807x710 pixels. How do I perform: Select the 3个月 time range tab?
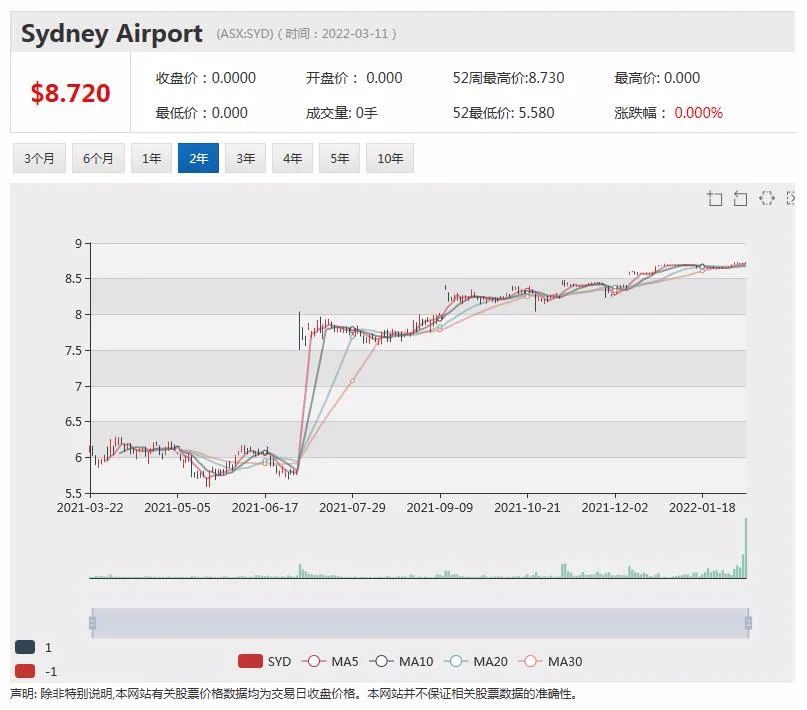[39, 158]
